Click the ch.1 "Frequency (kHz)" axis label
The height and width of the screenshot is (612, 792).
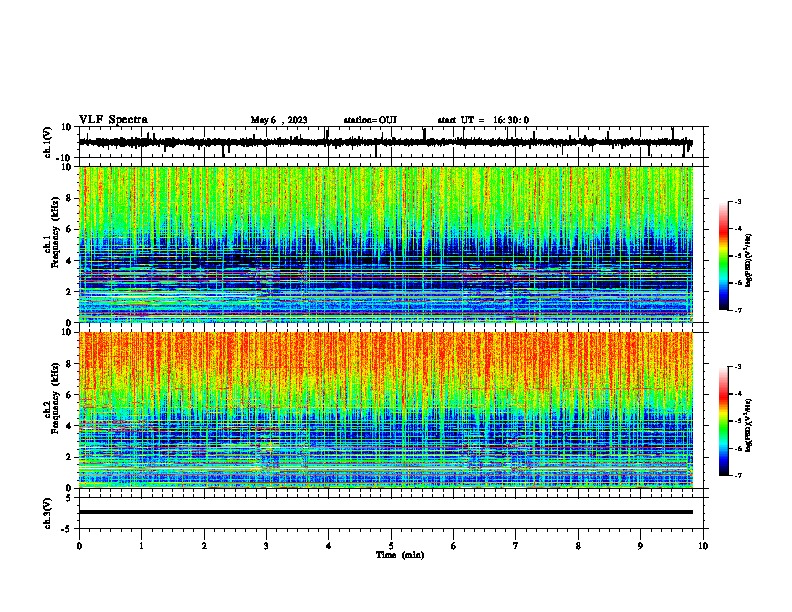point(55,233)
